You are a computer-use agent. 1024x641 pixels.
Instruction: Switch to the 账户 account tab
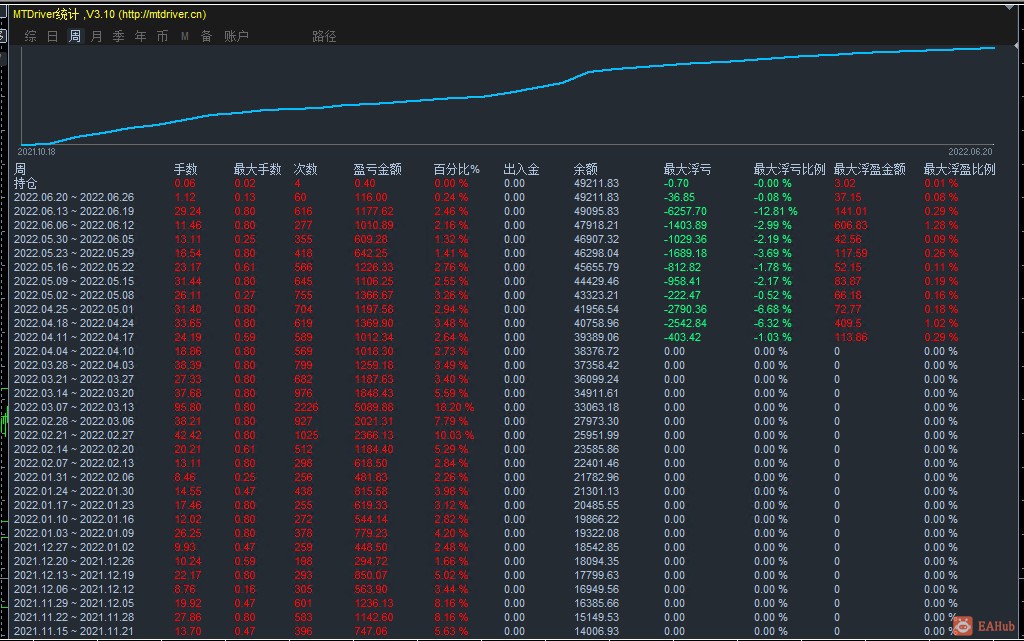[236, 37]
